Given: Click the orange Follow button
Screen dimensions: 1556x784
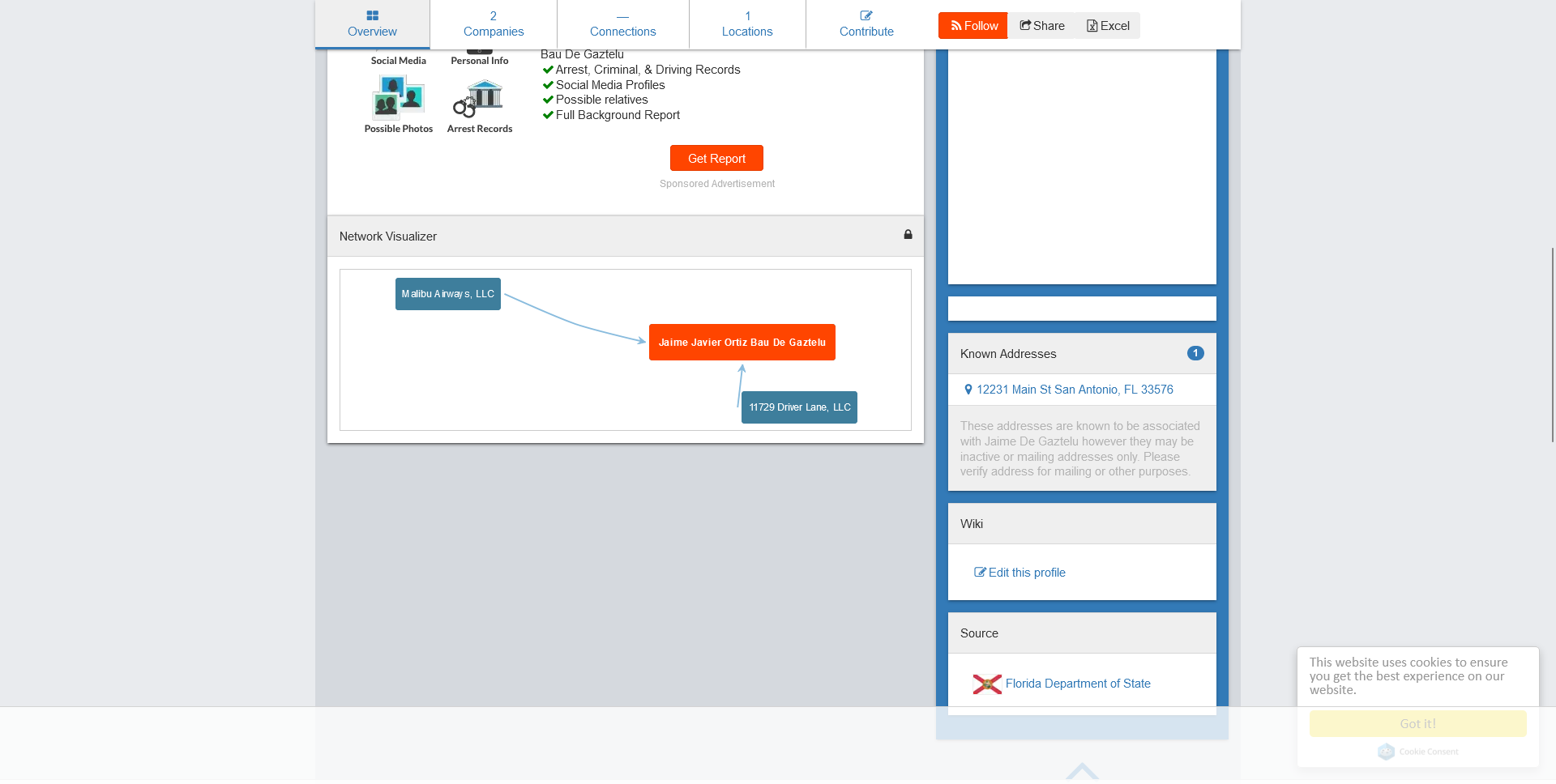Looking at the screenshot, I should coord(973,26).
